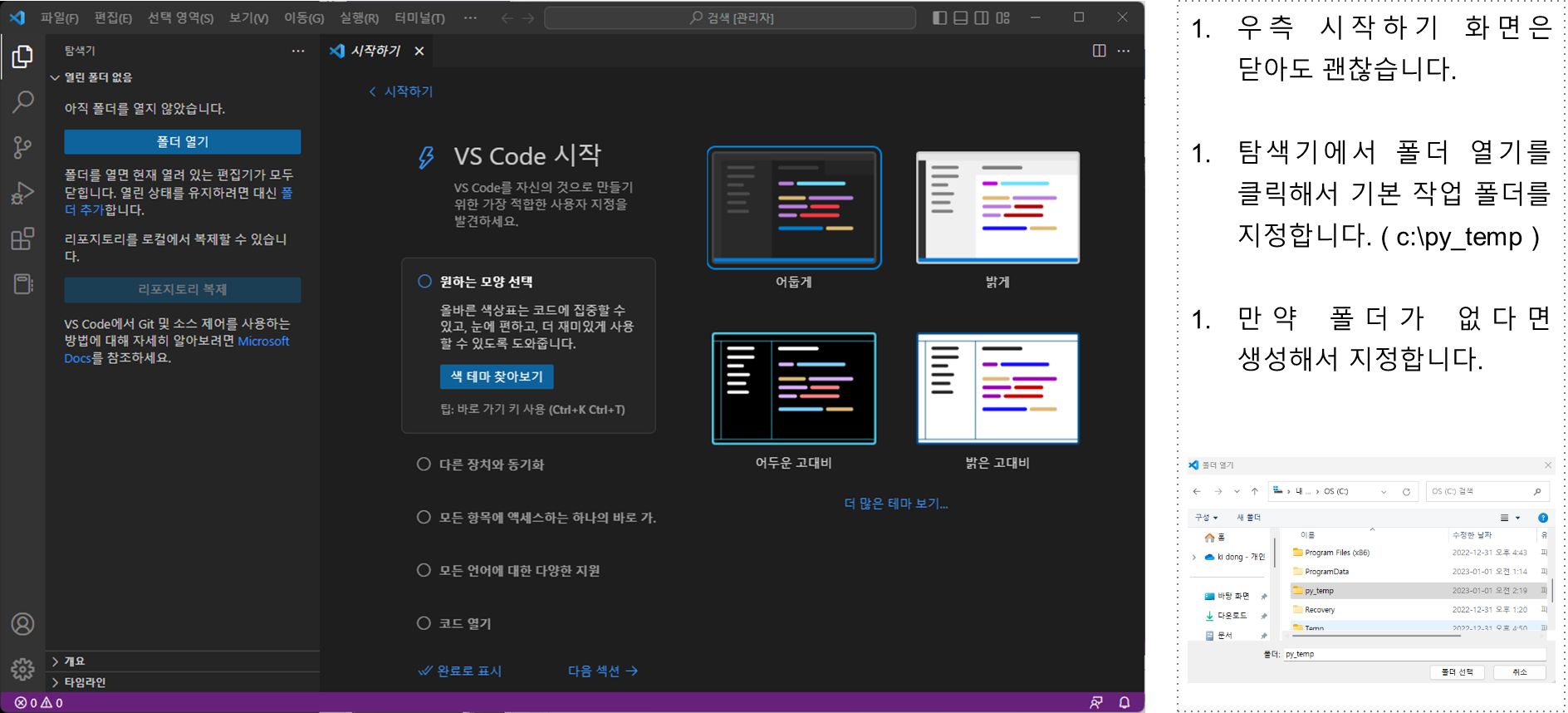Viewport: 1568px width, 713px height.
Task: Open the notifications bell in status bar
Action: (1125, 703)
